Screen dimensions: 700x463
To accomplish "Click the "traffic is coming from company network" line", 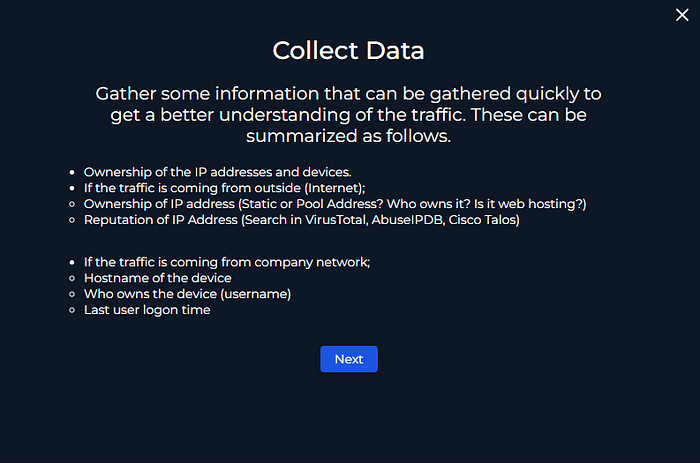I will tap(227, 262).
